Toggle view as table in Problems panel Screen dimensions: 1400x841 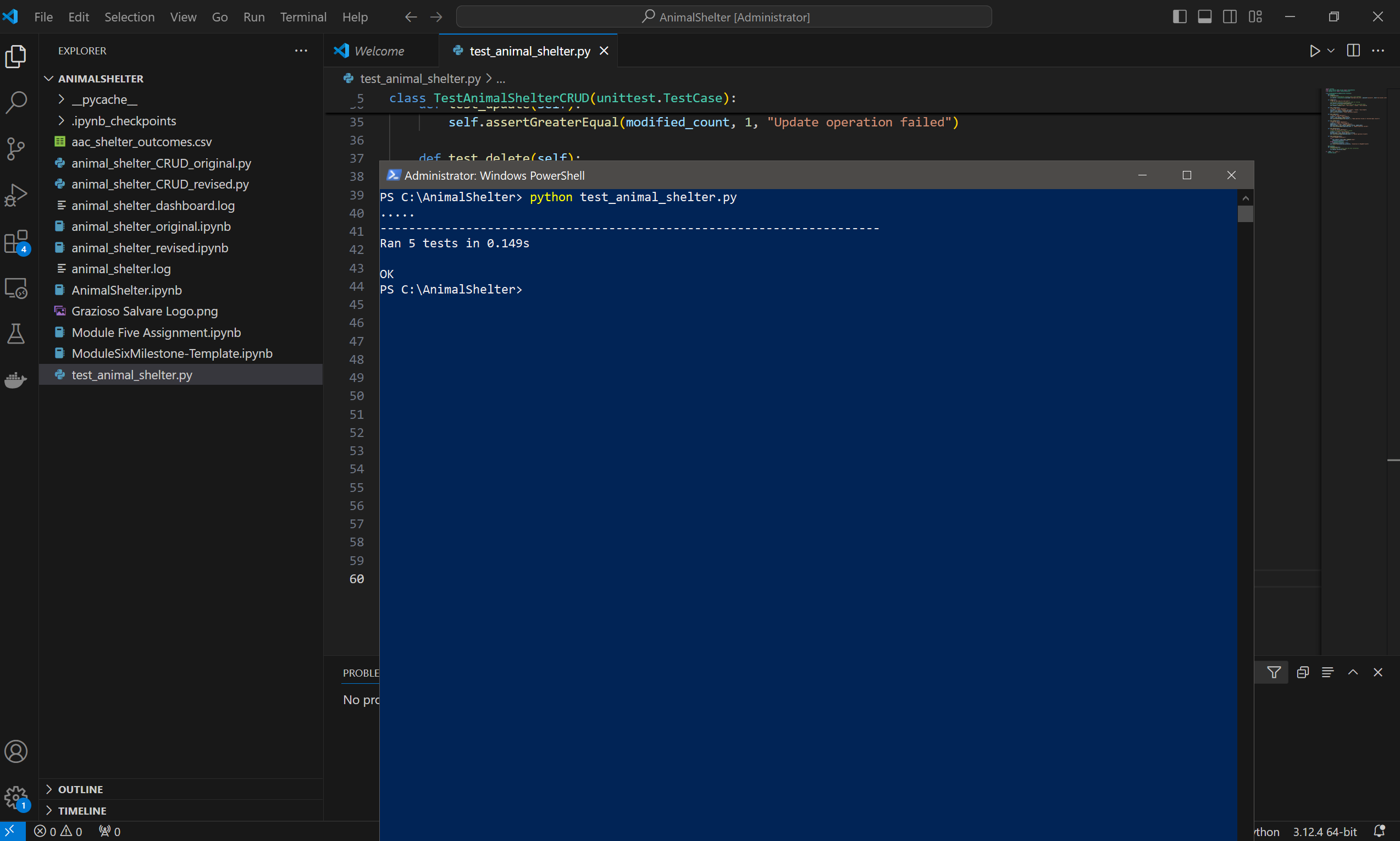click(x=1327, y=673)
